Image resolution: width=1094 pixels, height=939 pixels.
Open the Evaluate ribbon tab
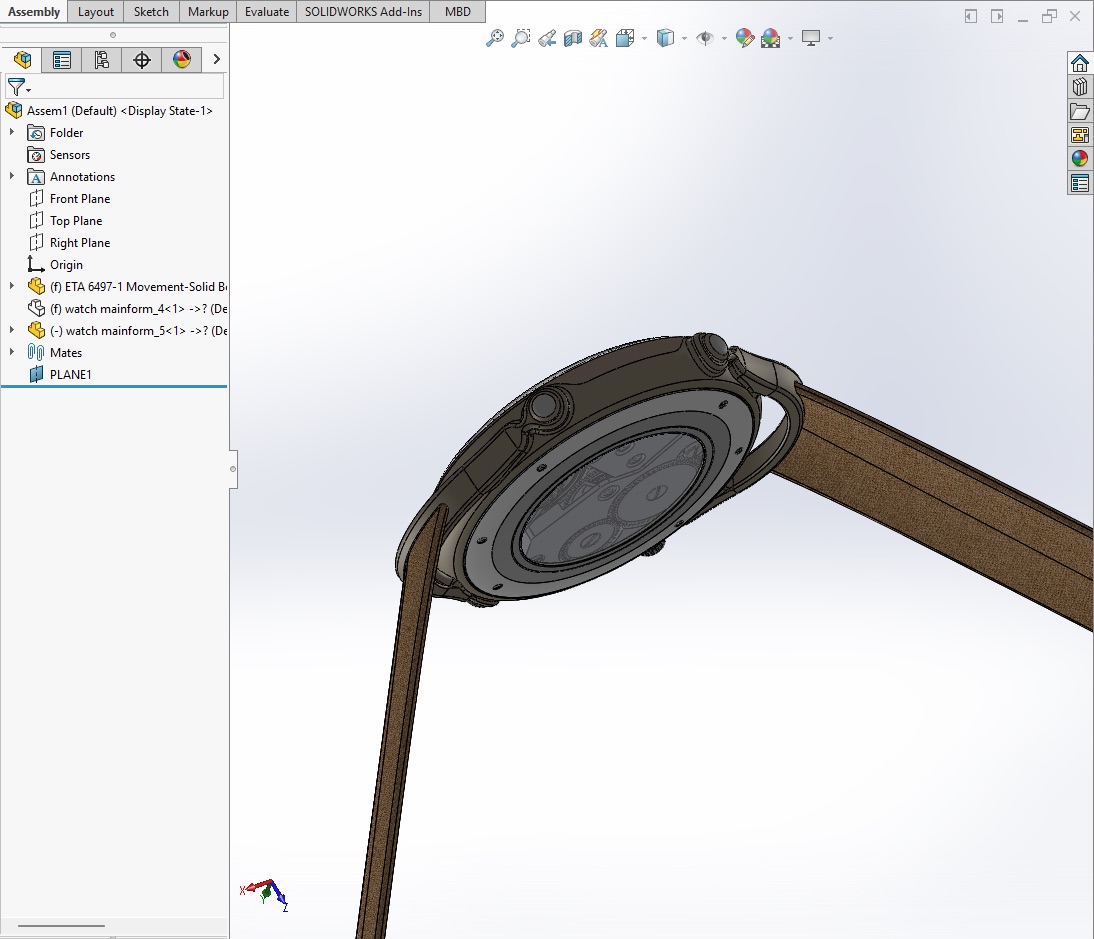267,12
